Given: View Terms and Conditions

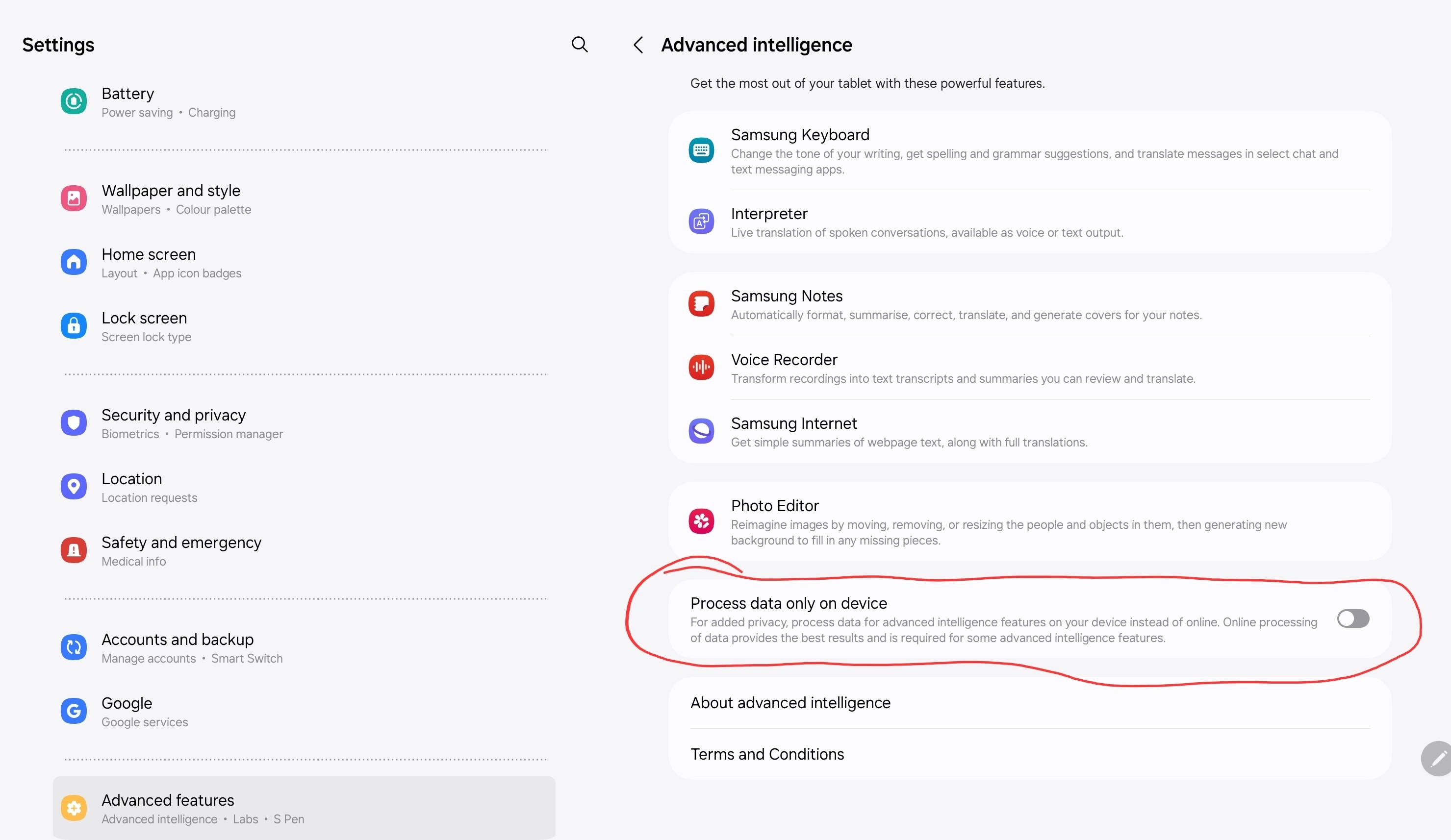Looking at the screenshot, I should point(767,754).
